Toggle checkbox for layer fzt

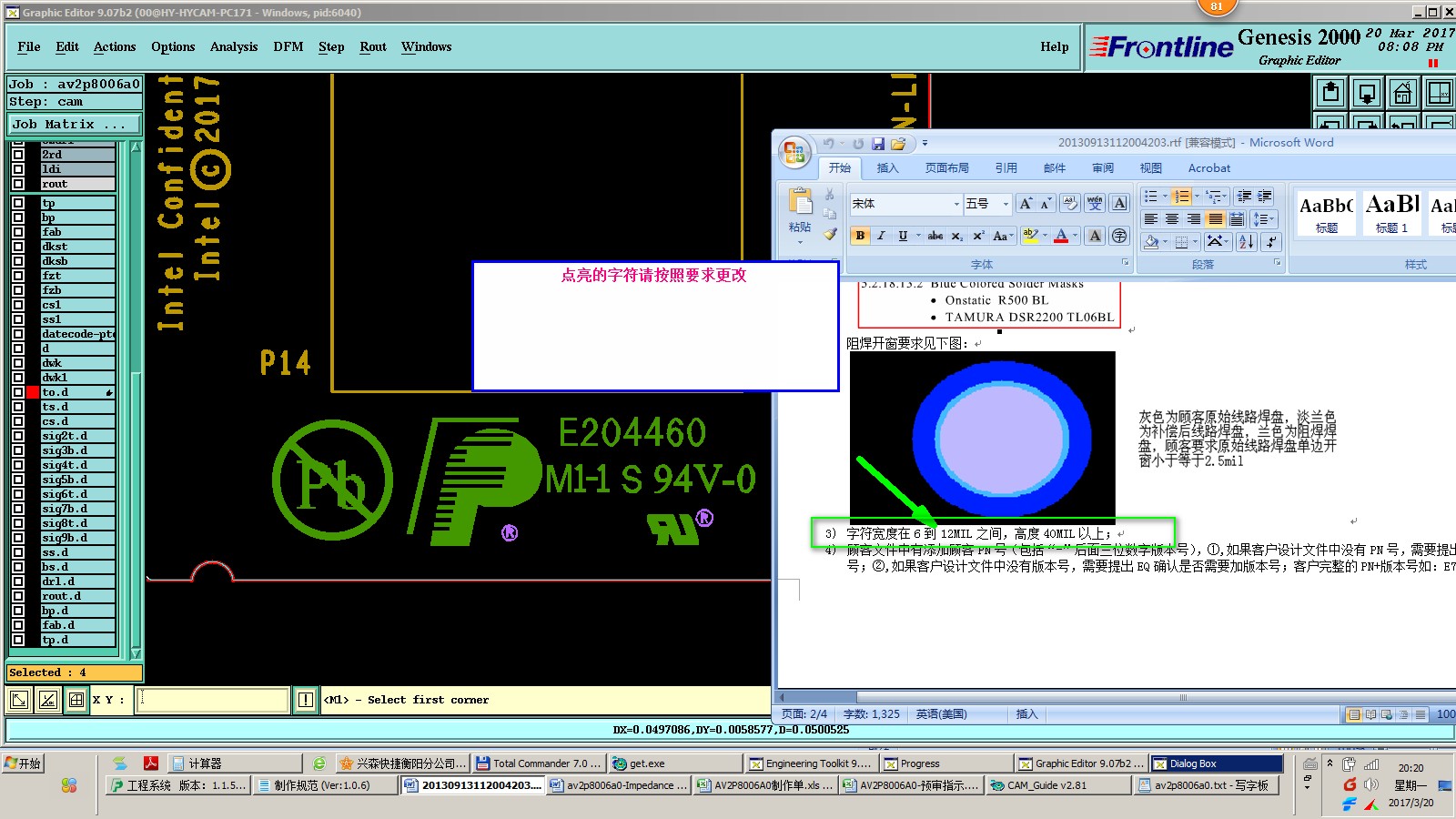[18, 276]
